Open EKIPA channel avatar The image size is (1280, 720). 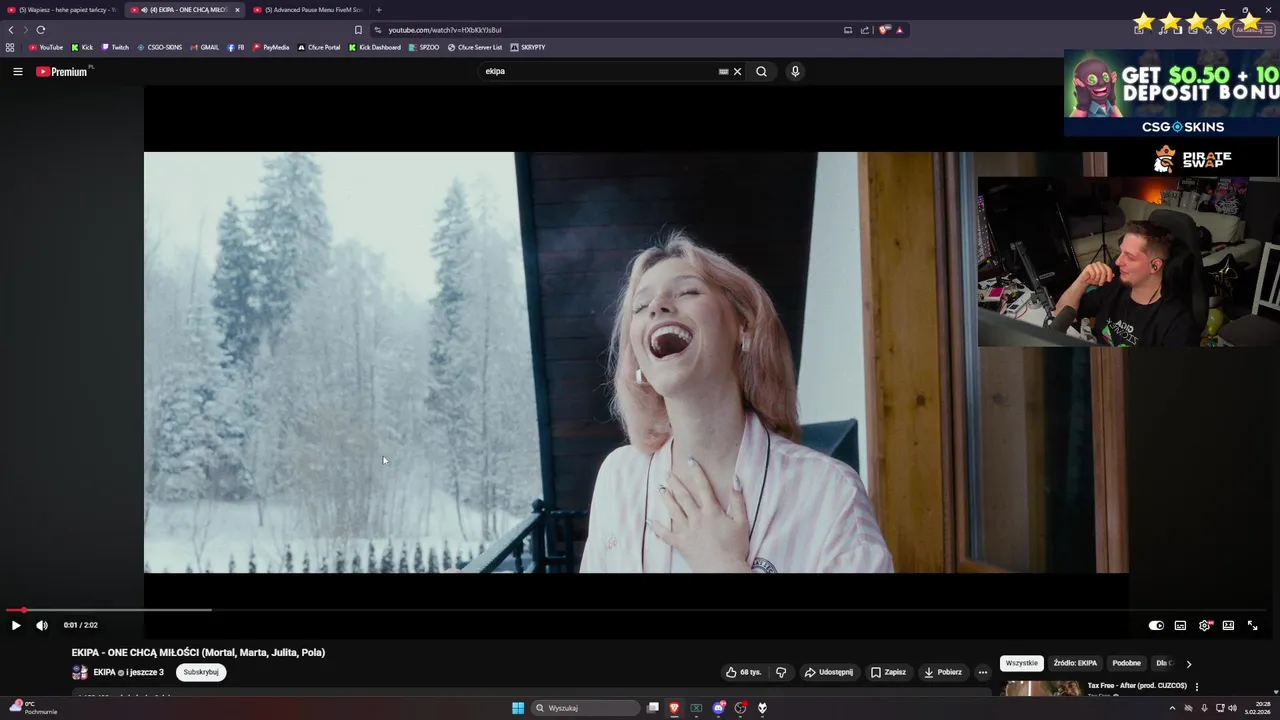(80, 672)
